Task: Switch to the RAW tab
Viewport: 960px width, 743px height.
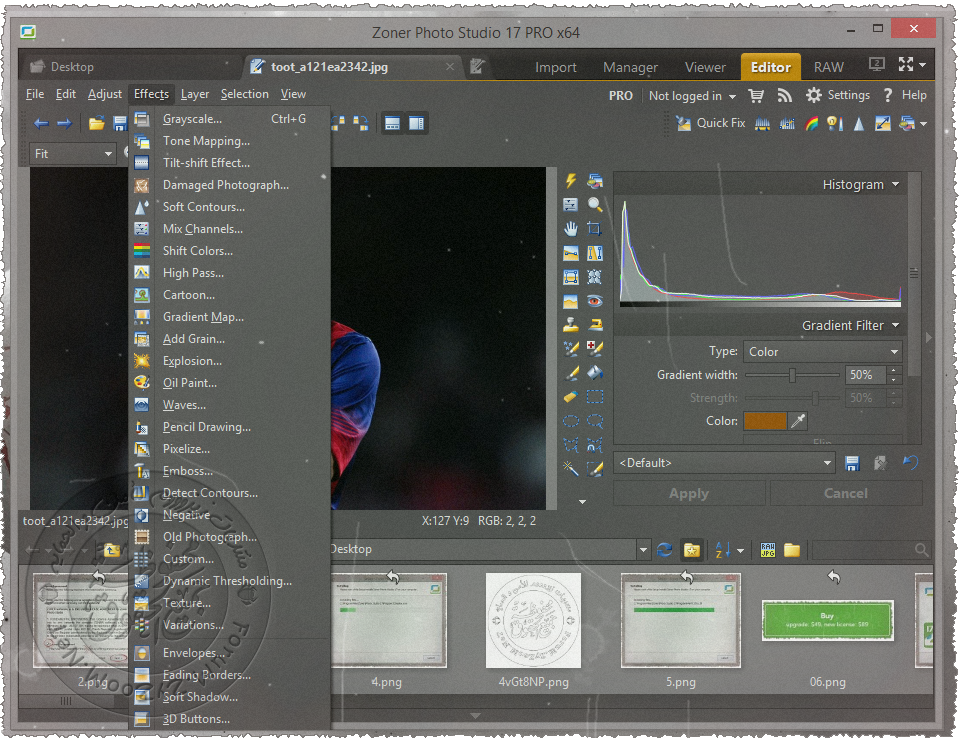Action: coord(828,67)
